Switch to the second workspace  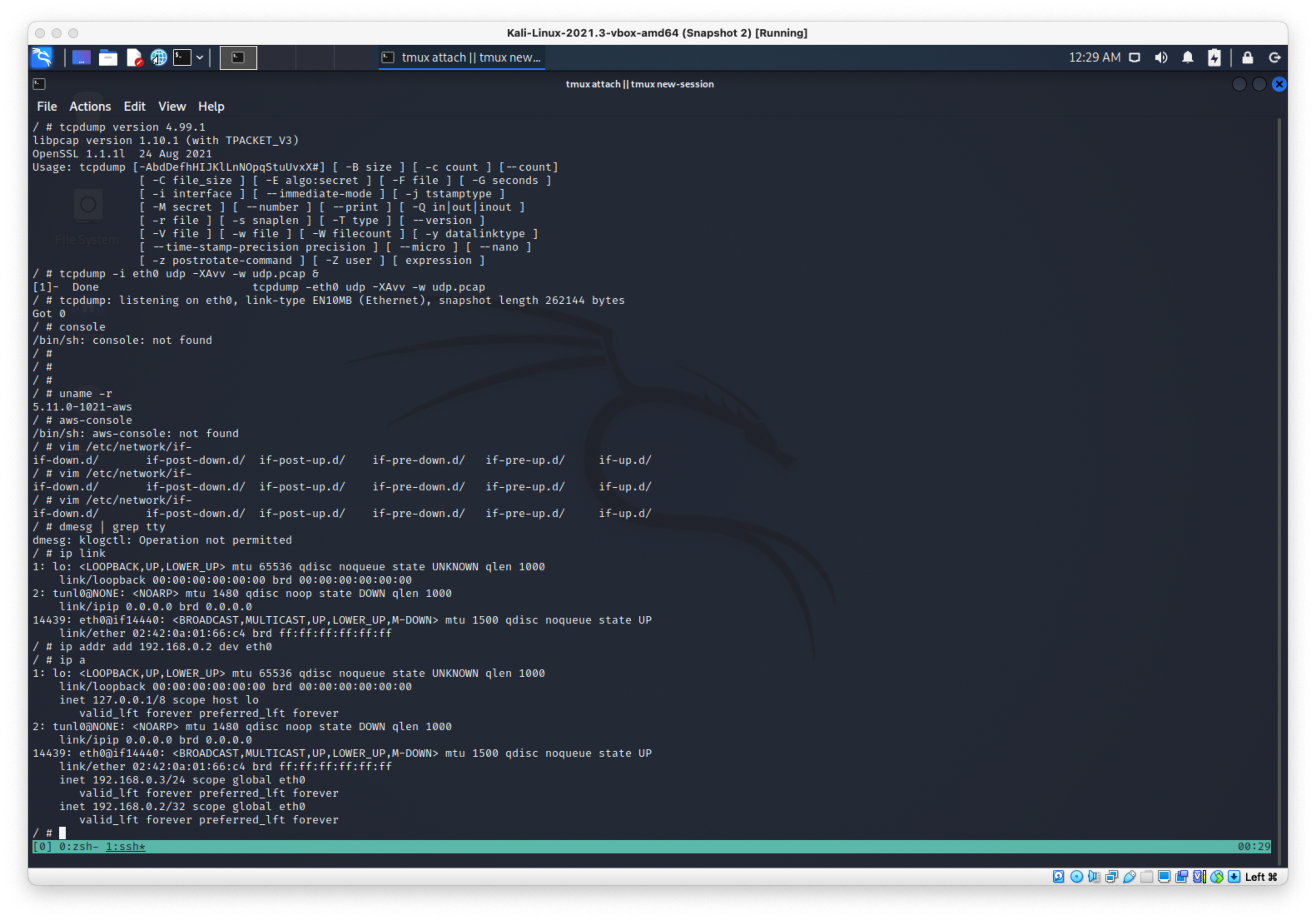click(x=277, y=57)
